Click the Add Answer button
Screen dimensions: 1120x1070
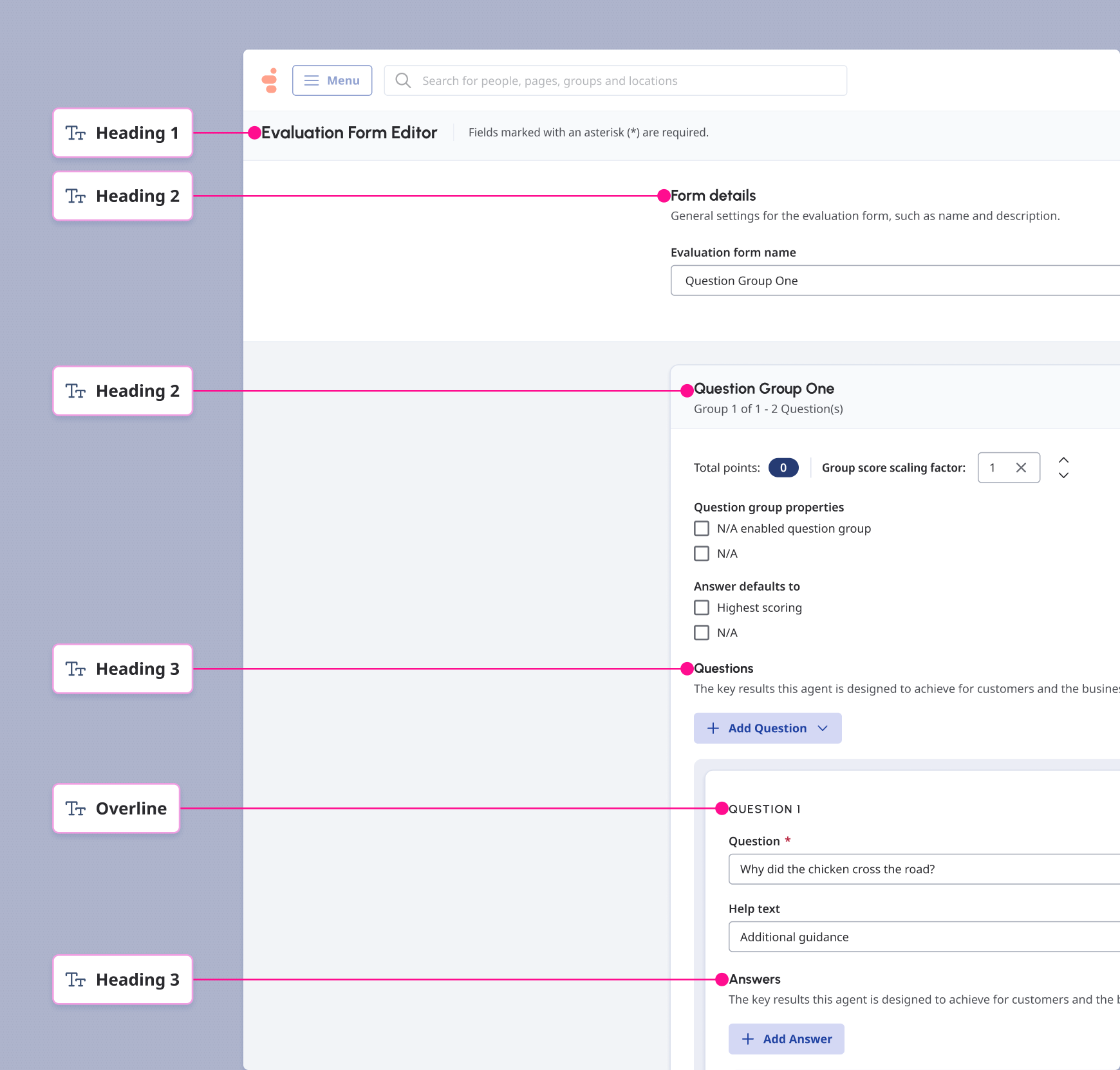(x=787, y=1039)
